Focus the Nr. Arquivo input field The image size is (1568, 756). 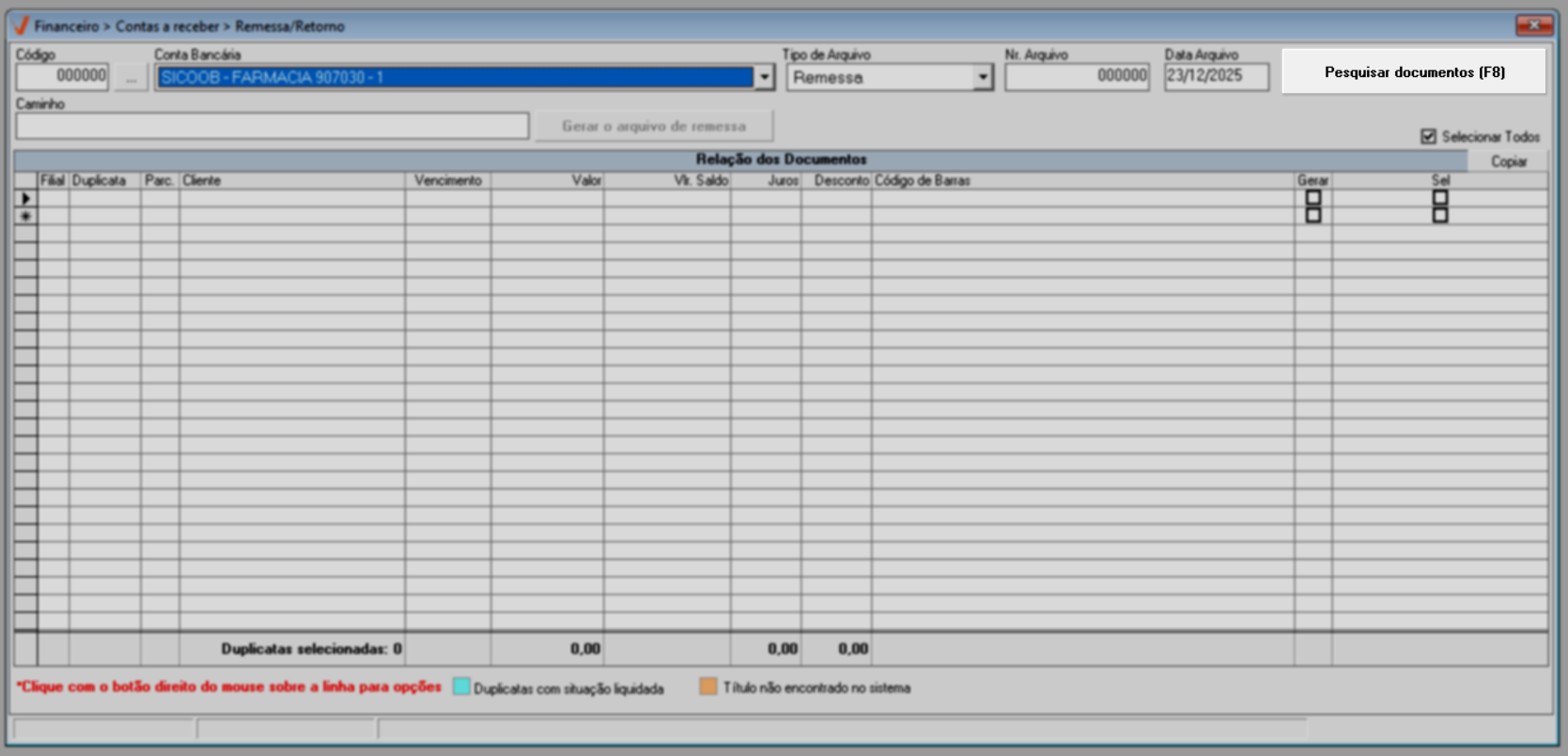pos(1077,76)
